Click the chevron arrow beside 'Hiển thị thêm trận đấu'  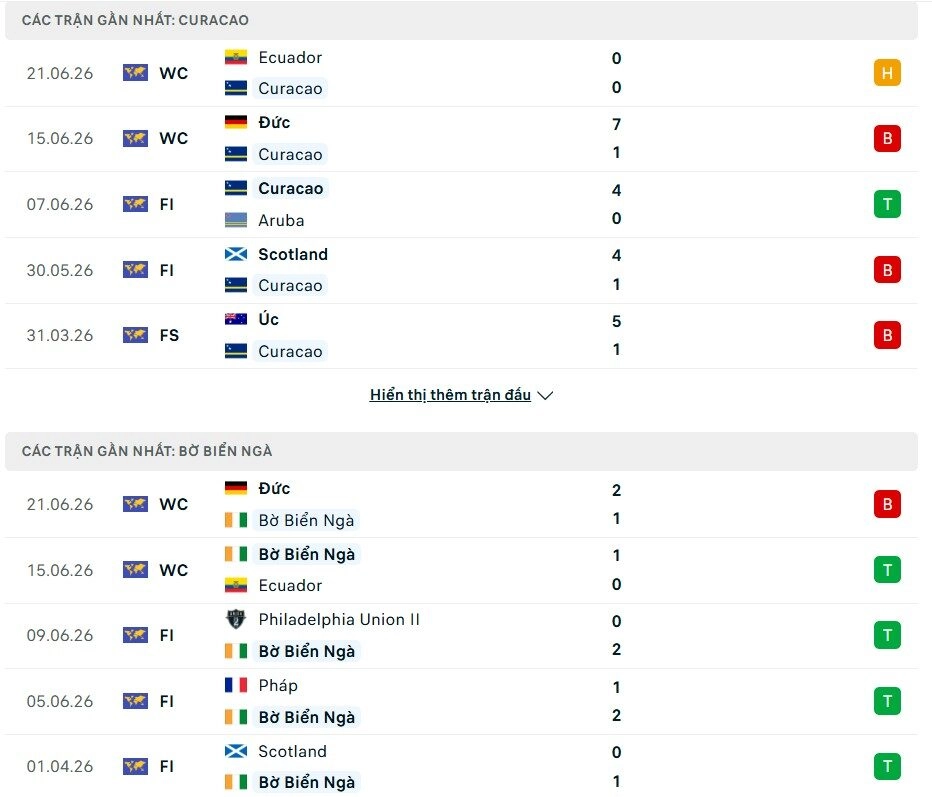click(545, 395)
